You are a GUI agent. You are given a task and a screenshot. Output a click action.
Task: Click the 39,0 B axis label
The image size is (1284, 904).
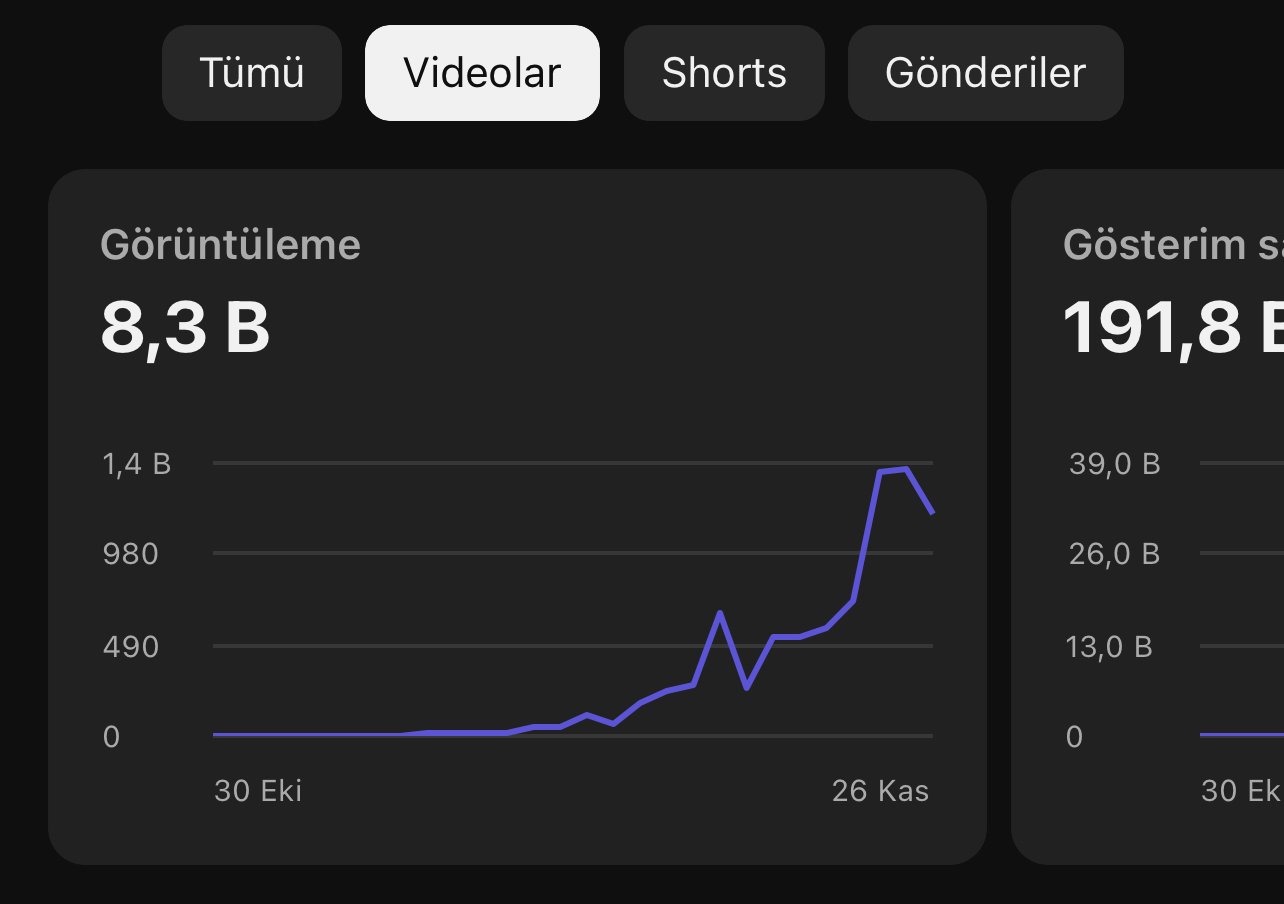pyautogui.click(x=1115, y=464)
